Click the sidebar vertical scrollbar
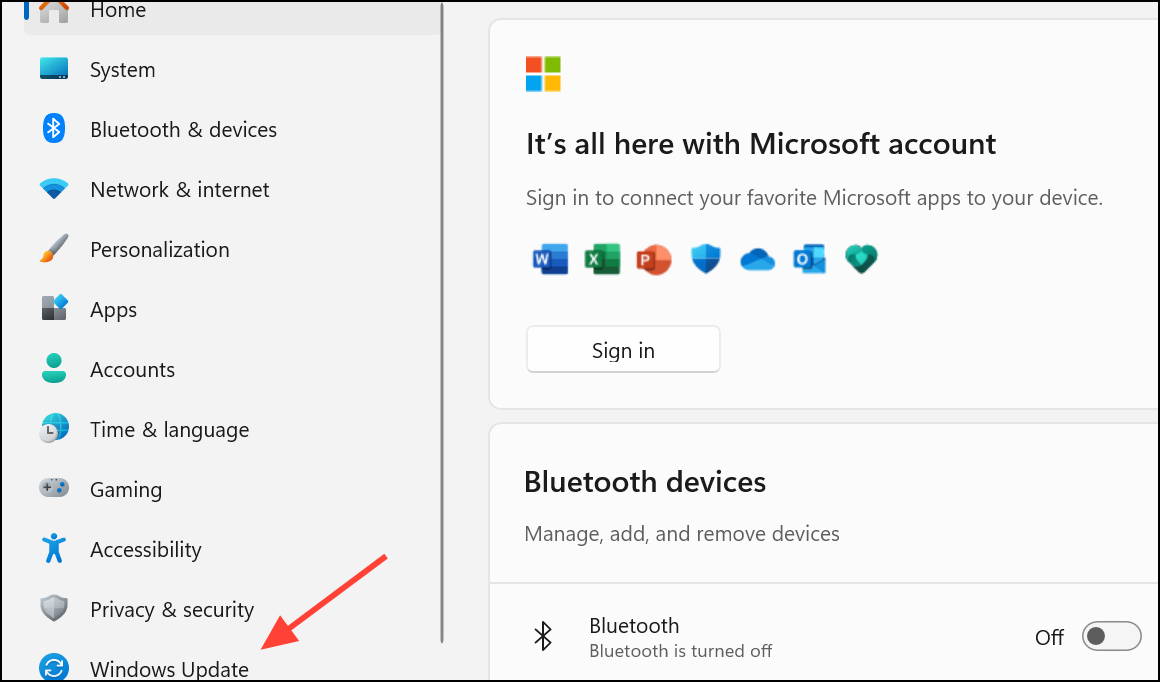This screenshot has width=1160, height=682. tap(442, 323)
